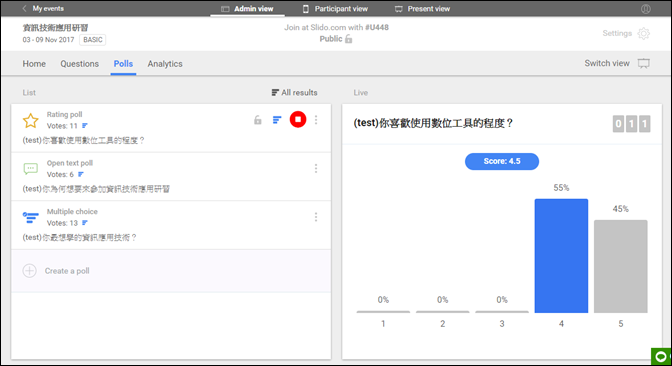Click the gray bar for rating 5
The height and width of the screenshot is (366, 672).
[x=621, y=267]
